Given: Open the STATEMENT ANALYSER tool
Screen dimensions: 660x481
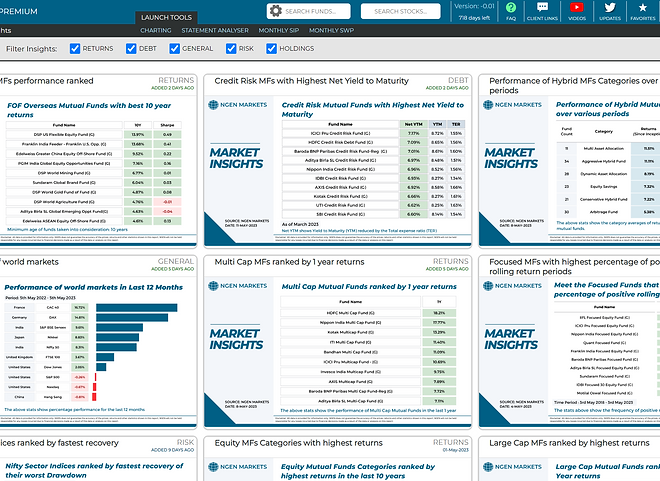Looking at the screenshot, I should [x=215, y=30].
